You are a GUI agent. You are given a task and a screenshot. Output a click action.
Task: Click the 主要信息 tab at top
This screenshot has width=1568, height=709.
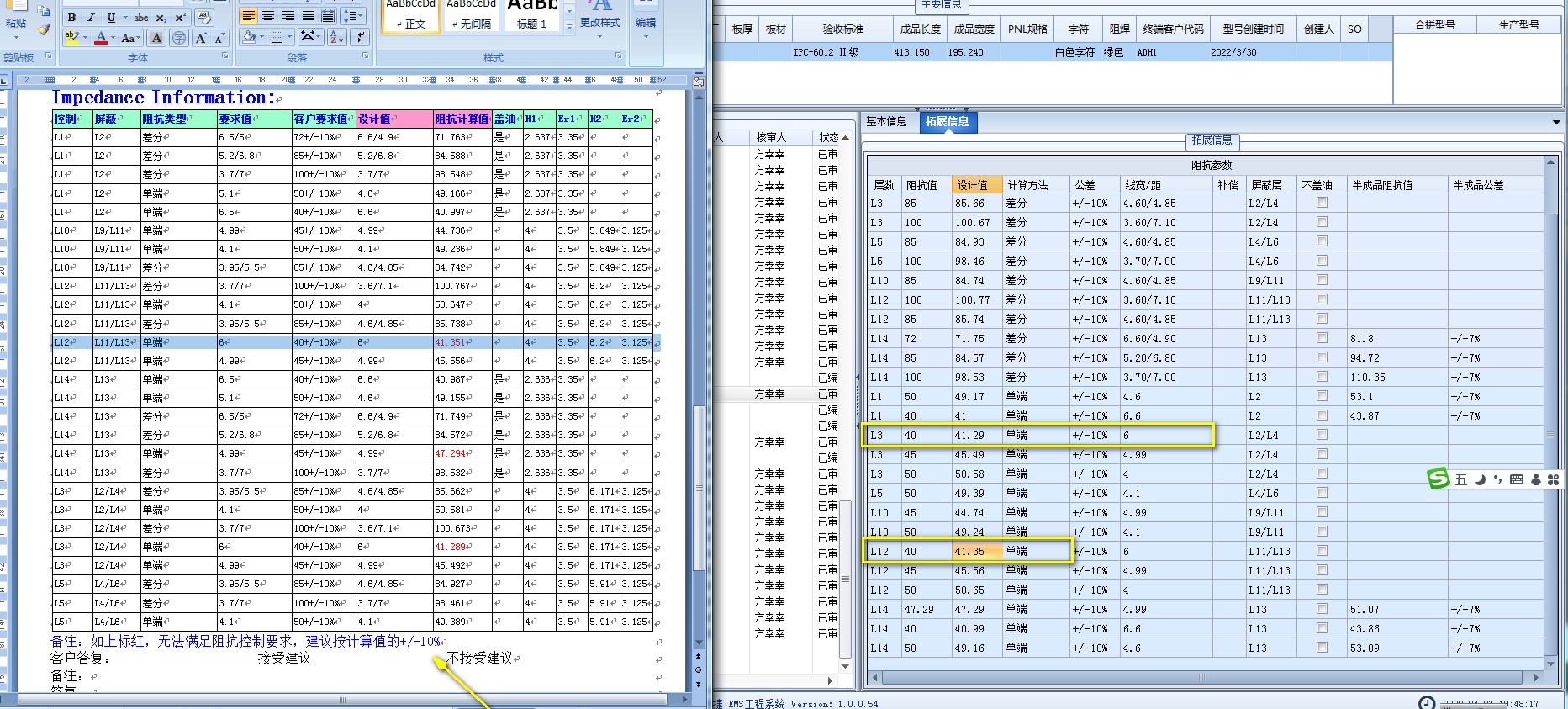941,5
